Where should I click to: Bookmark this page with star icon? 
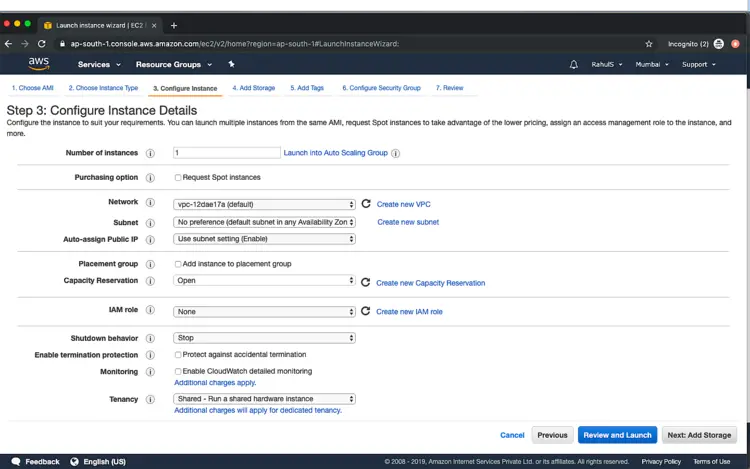649,44
